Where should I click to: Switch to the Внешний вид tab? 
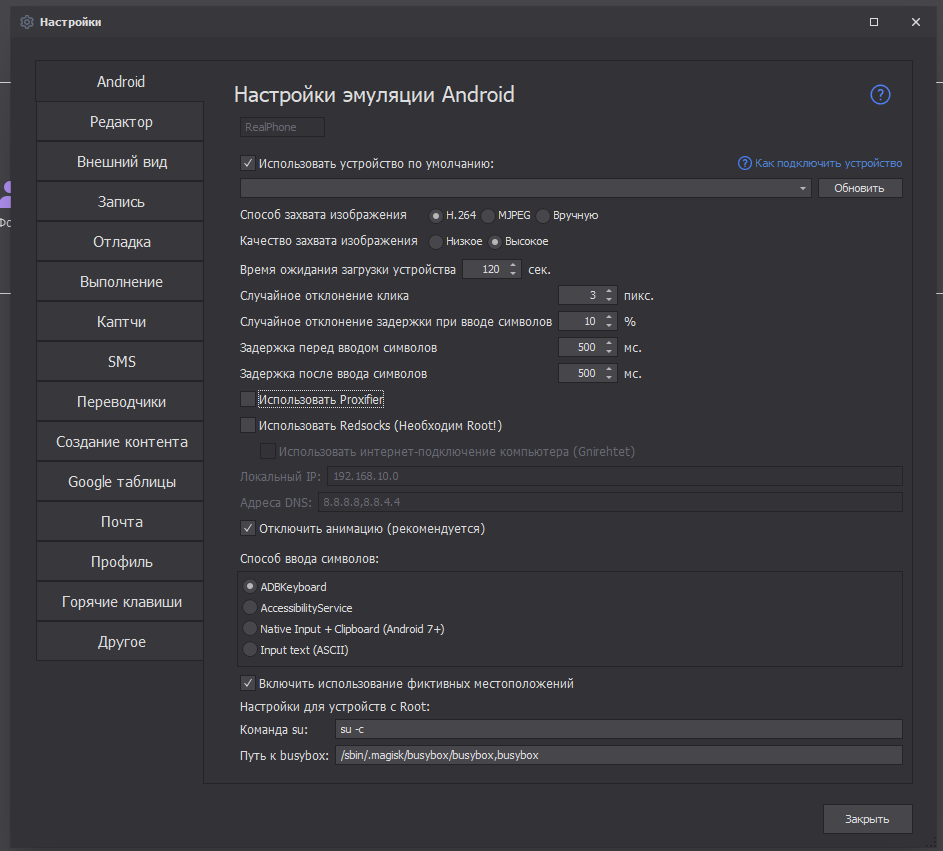[121, 162]
